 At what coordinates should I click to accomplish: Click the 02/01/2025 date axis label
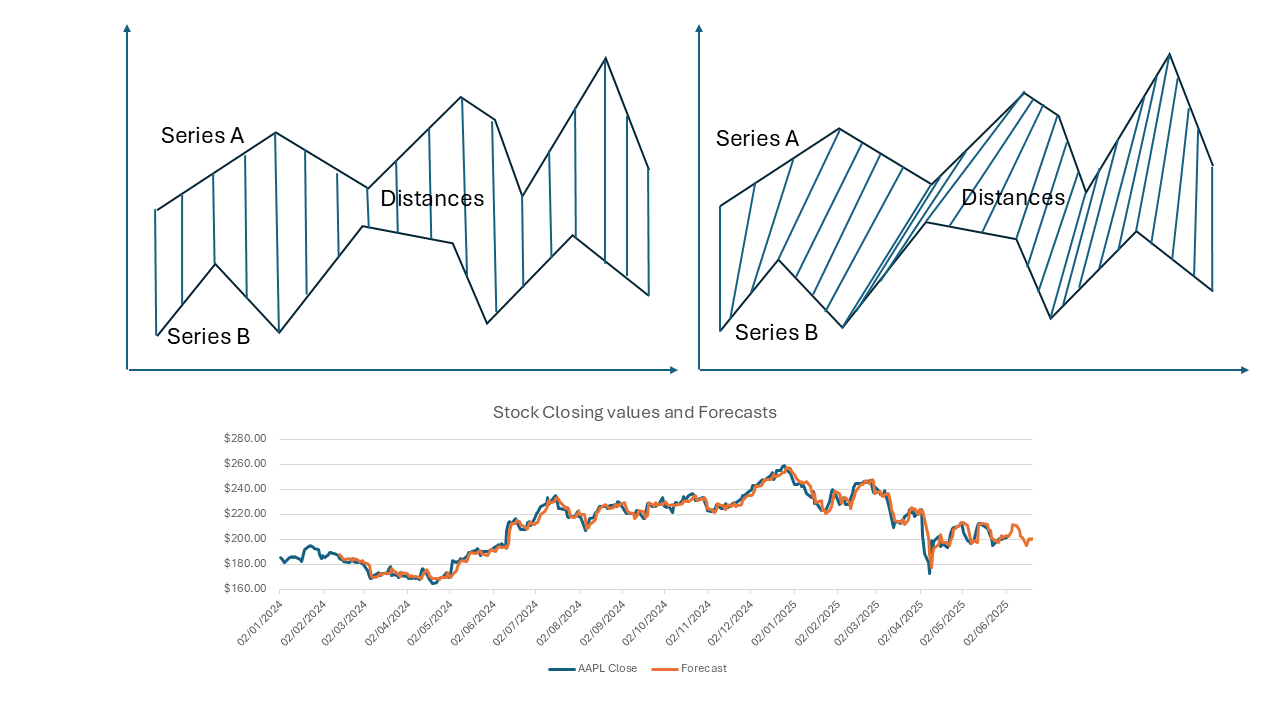(773, 622)
